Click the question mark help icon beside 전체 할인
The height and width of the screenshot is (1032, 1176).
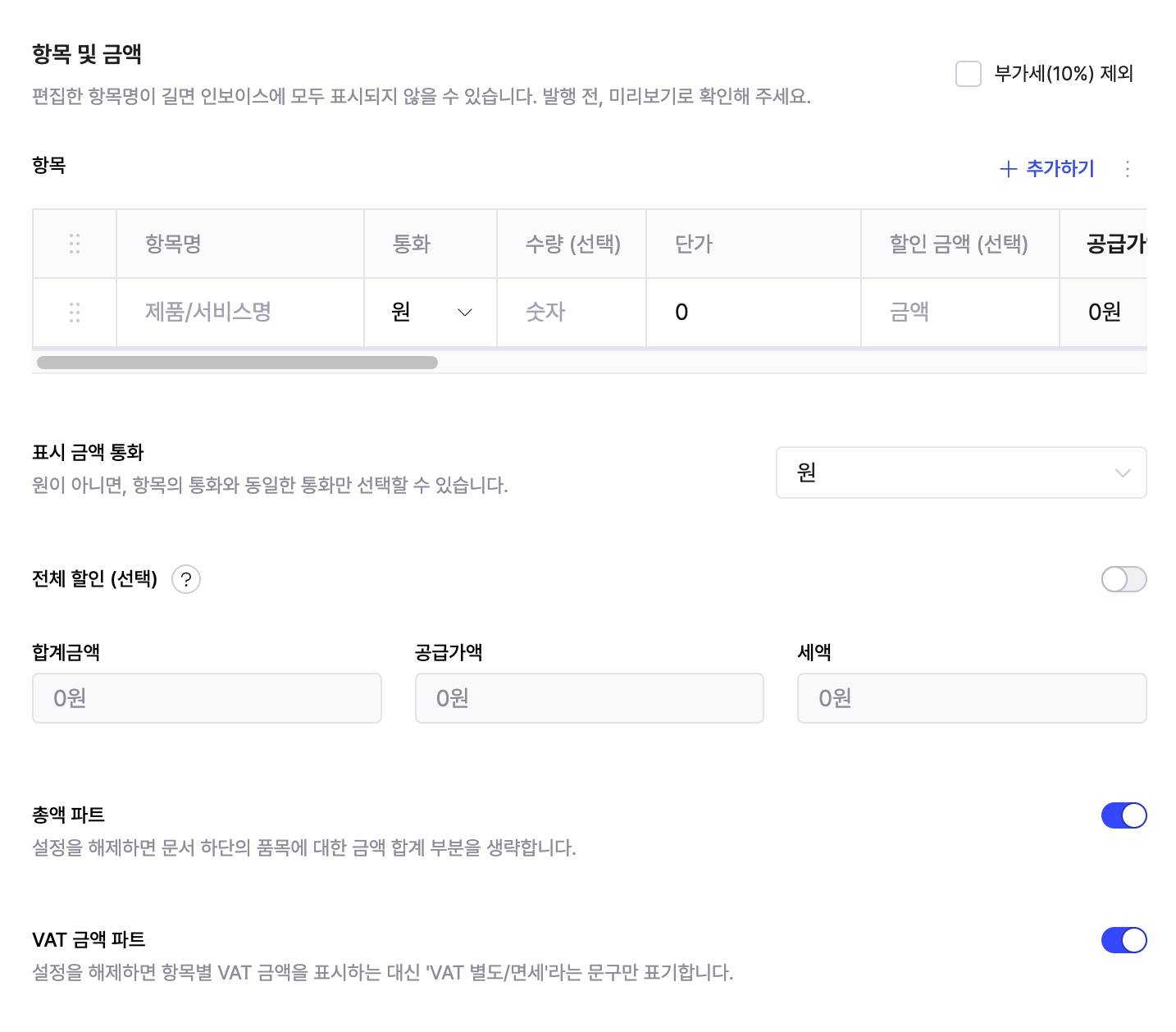coord(186,580)
